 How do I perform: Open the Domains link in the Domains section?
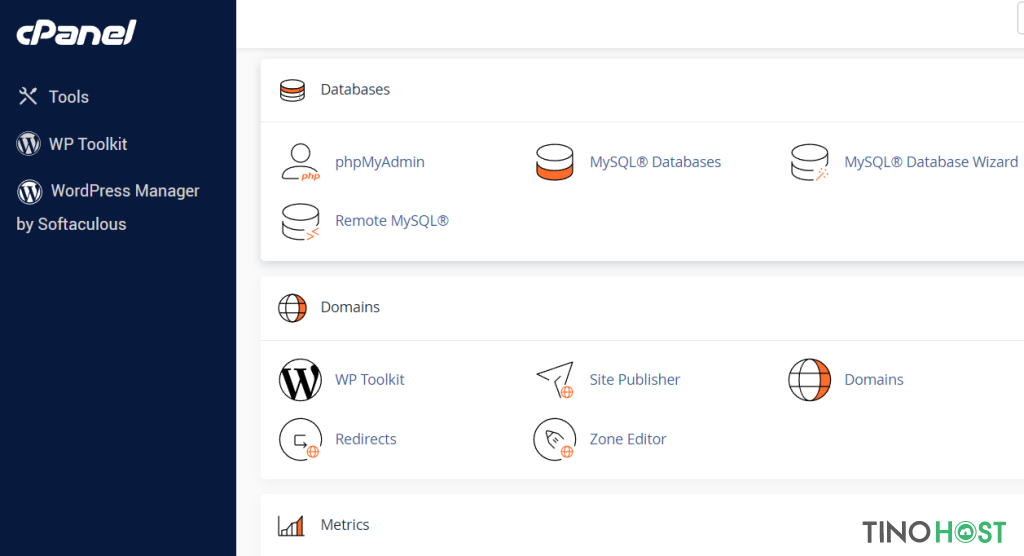pos(874,380)
